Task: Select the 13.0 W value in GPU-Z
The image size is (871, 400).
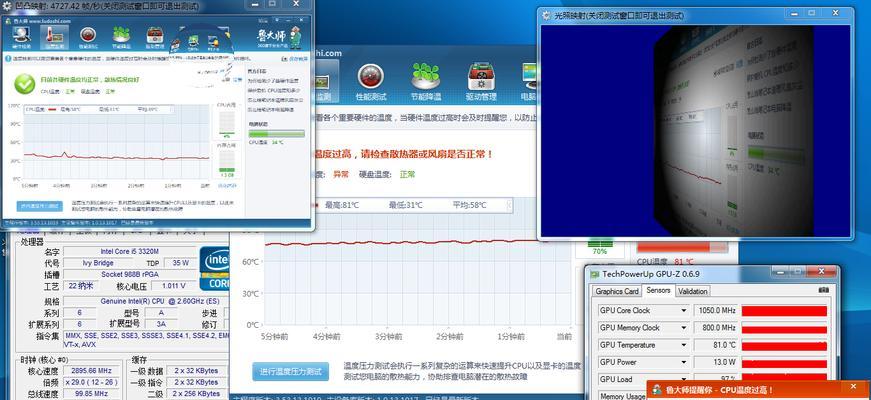Action: pyautogui.click(x=716, y=362)
